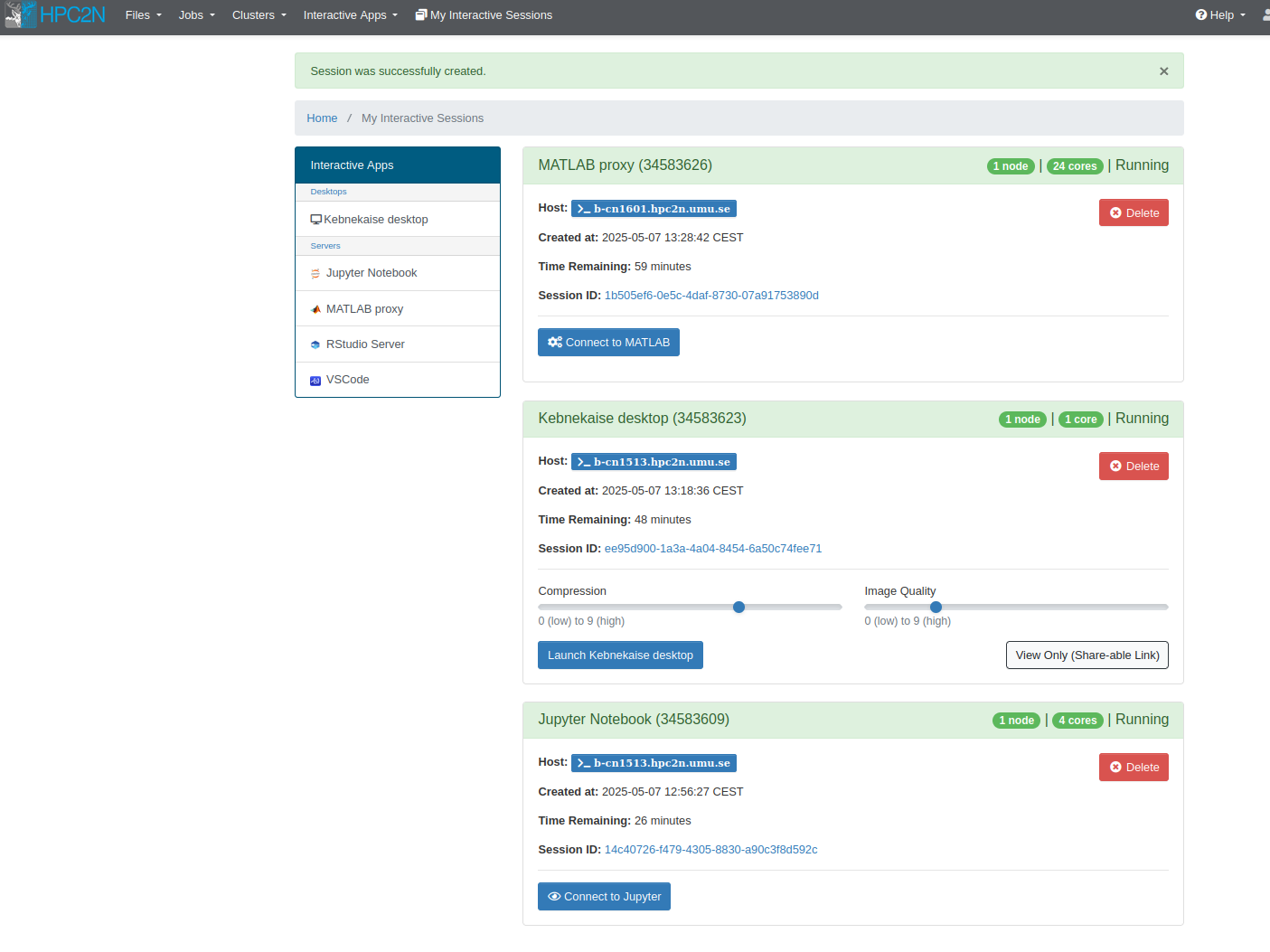1270x952 pixels.
Task: Click the 1 core badge on Kebnekaise session
Action: tap(1080, 419)
